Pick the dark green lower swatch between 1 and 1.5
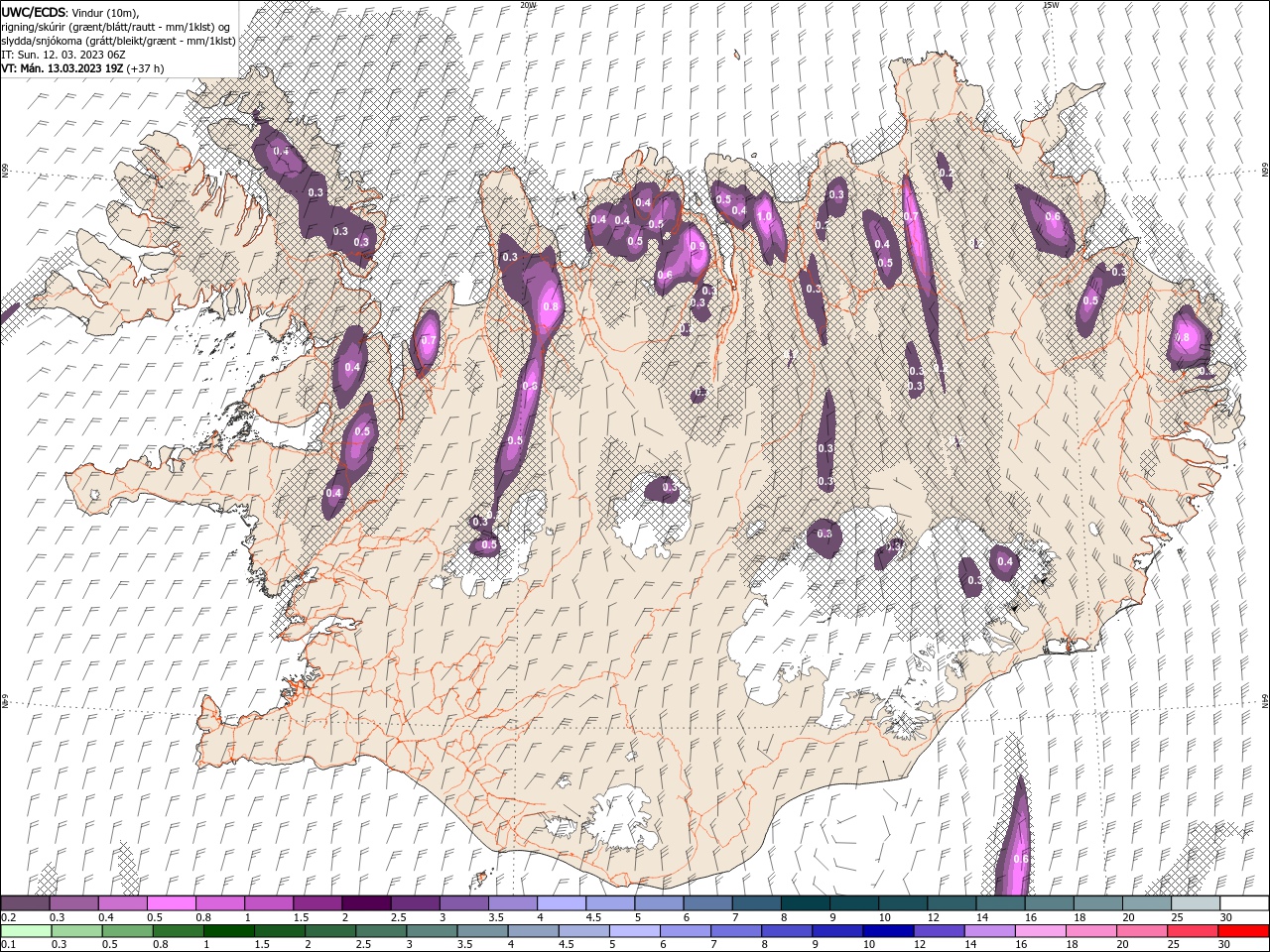Screen dimensions: 1270x952 [229, 931]
